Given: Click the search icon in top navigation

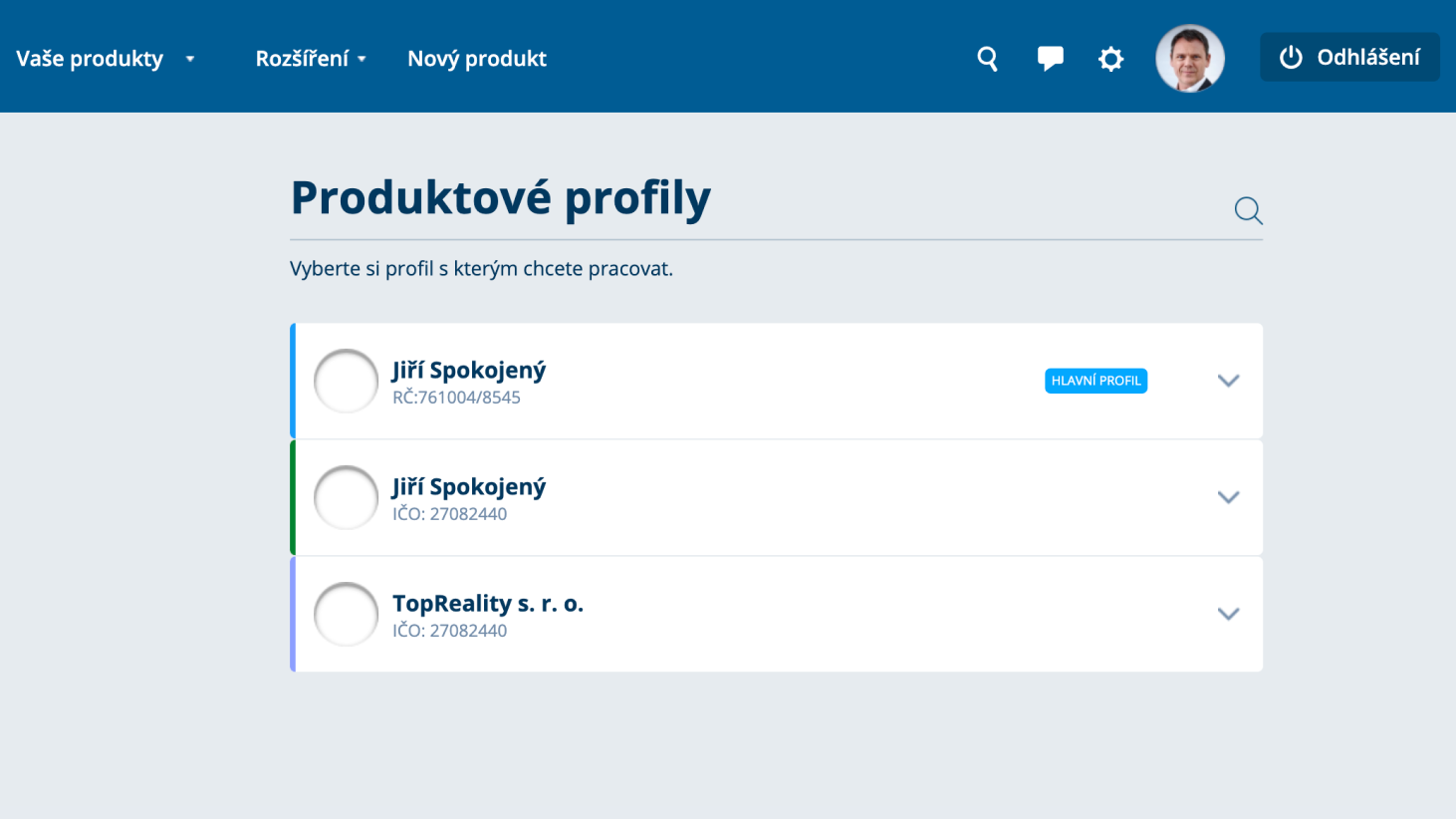Looking at the screenshot, I should tap(987, 59).
